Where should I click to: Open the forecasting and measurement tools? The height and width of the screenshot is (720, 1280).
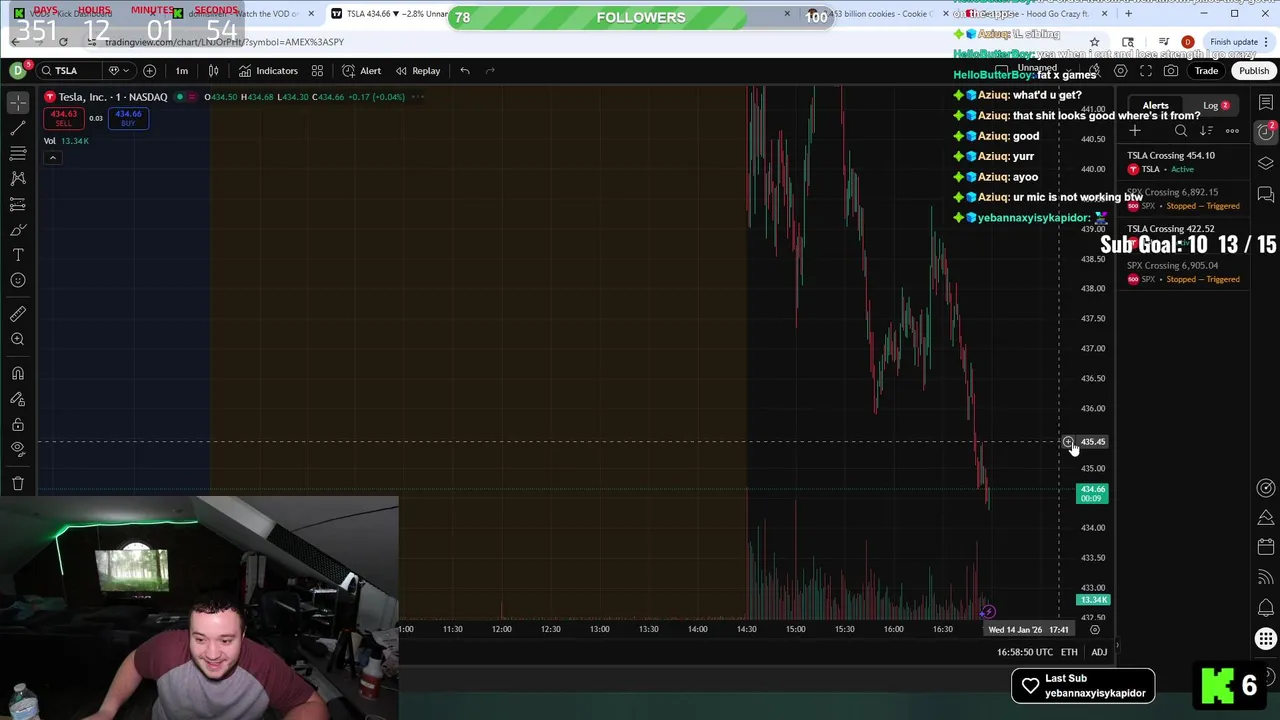coord(17,204)
